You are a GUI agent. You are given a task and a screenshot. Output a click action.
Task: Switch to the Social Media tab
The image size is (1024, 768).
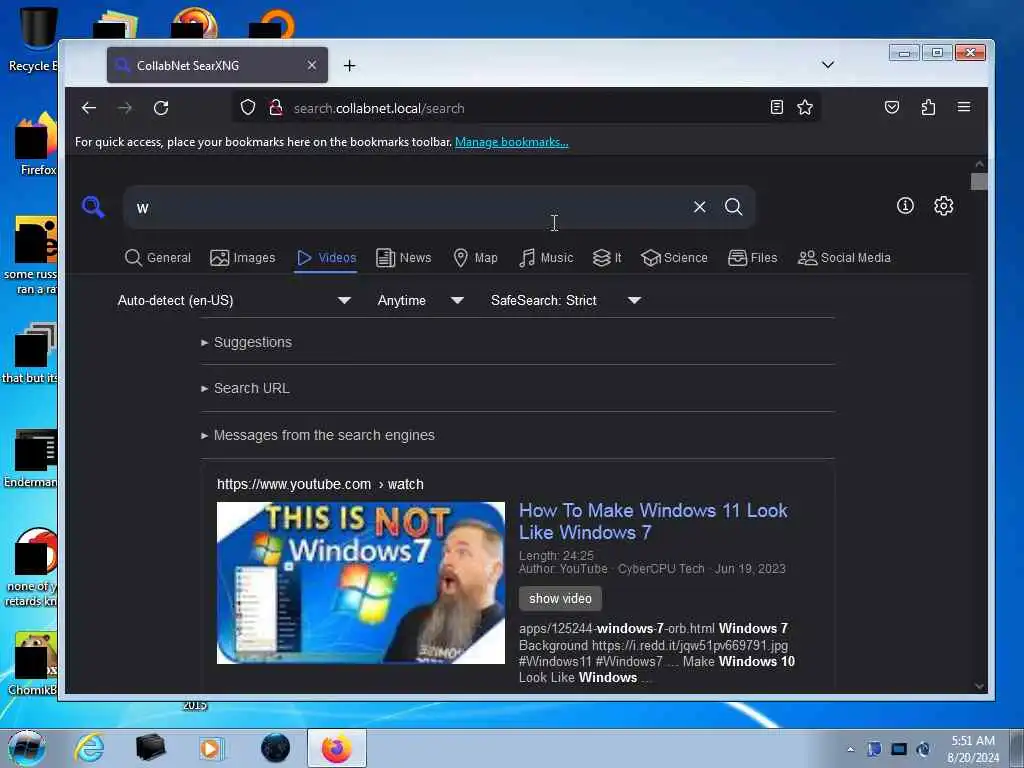point(844,258)
